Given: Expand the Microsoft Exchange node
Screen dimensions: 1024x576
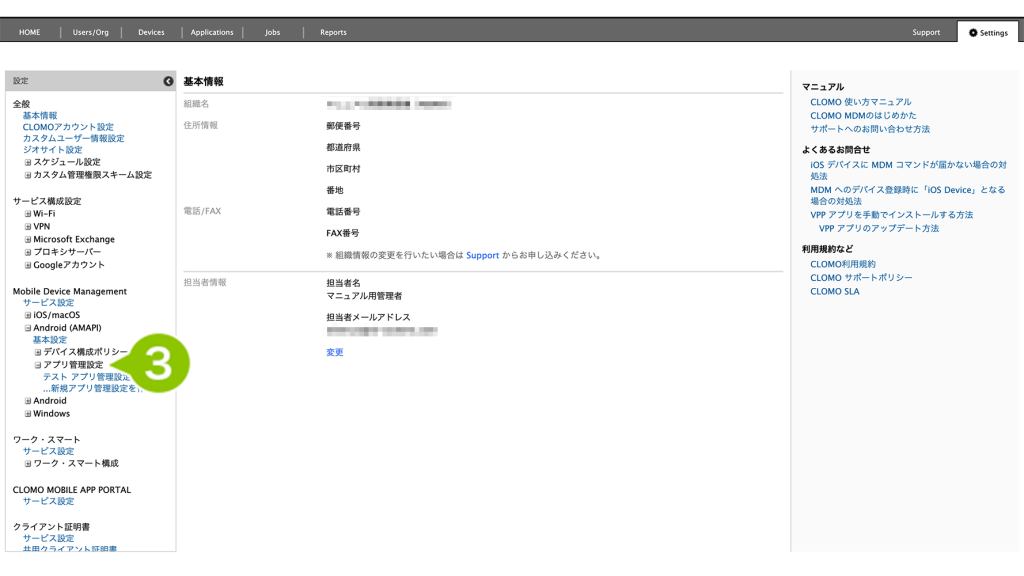Looking at the screenshot, I should 28,240.
